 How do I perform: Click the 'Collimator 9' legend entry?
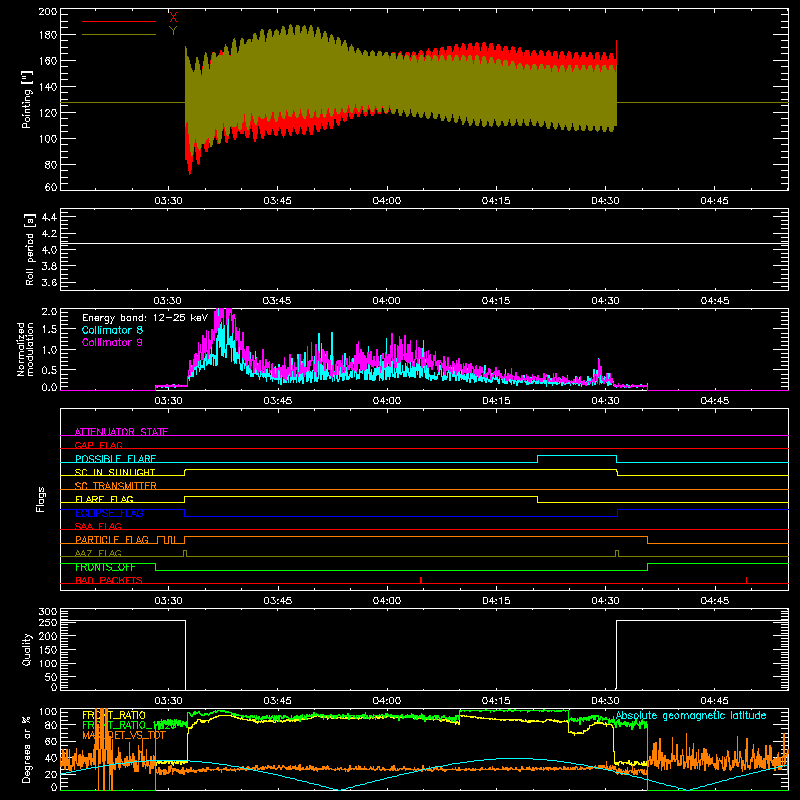(112, 342)
